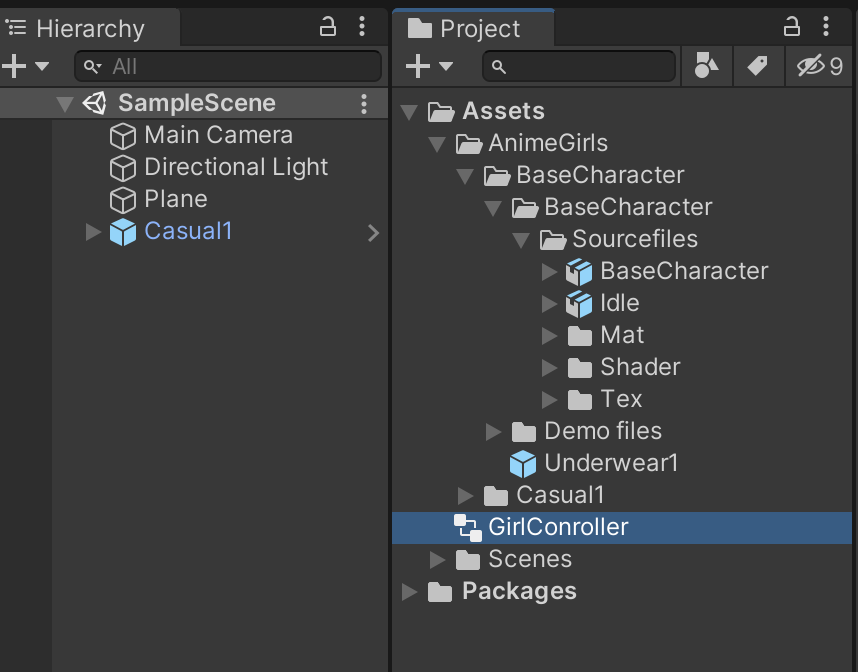Screen dimensions: 858x672
Task: Select Casual1 name in the Hierarchy
Action: click(x=188, y=231)
